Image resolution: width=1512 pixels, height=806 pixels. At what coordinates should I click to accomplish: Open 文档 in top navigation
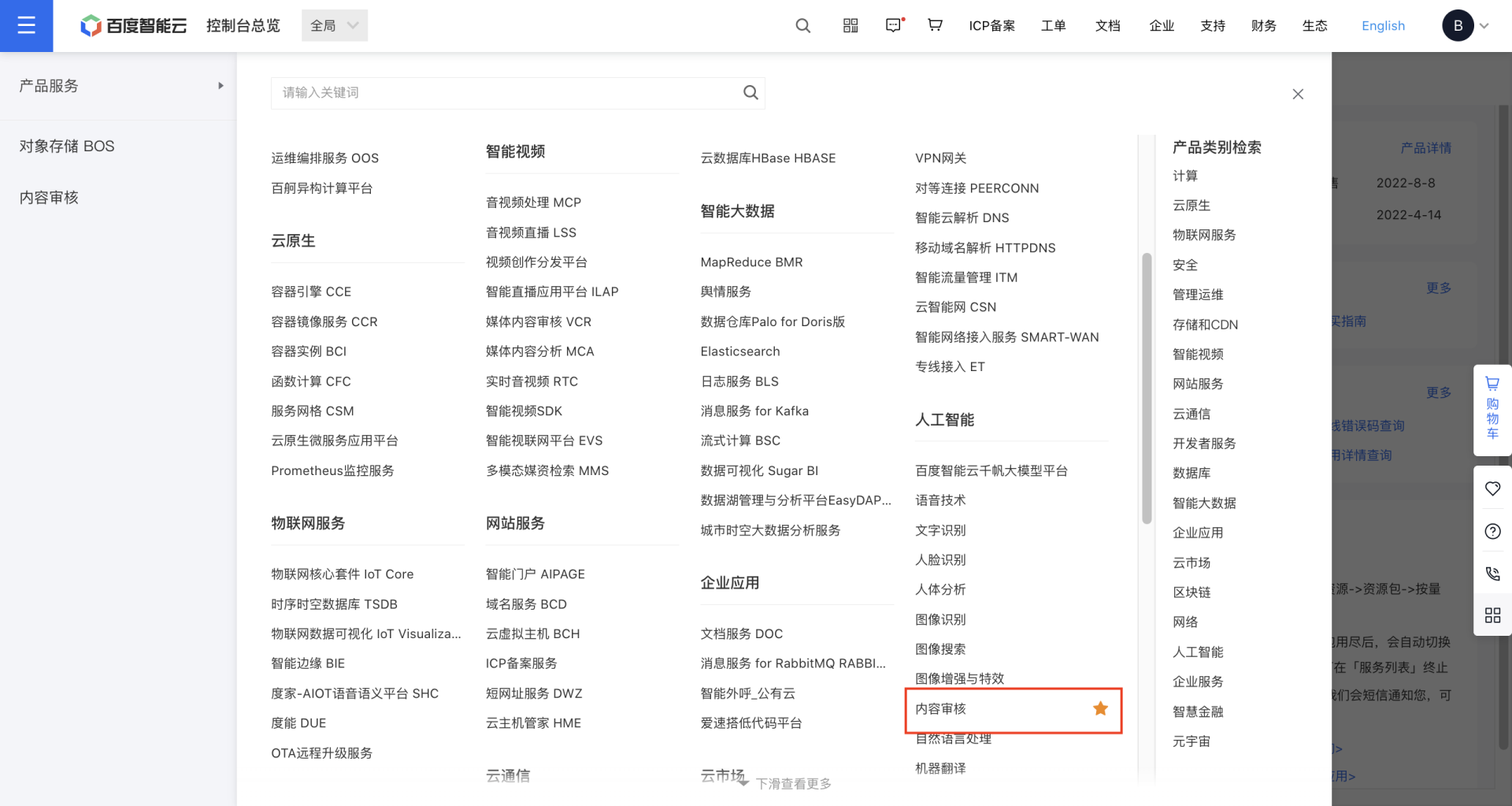[1107, 26]
